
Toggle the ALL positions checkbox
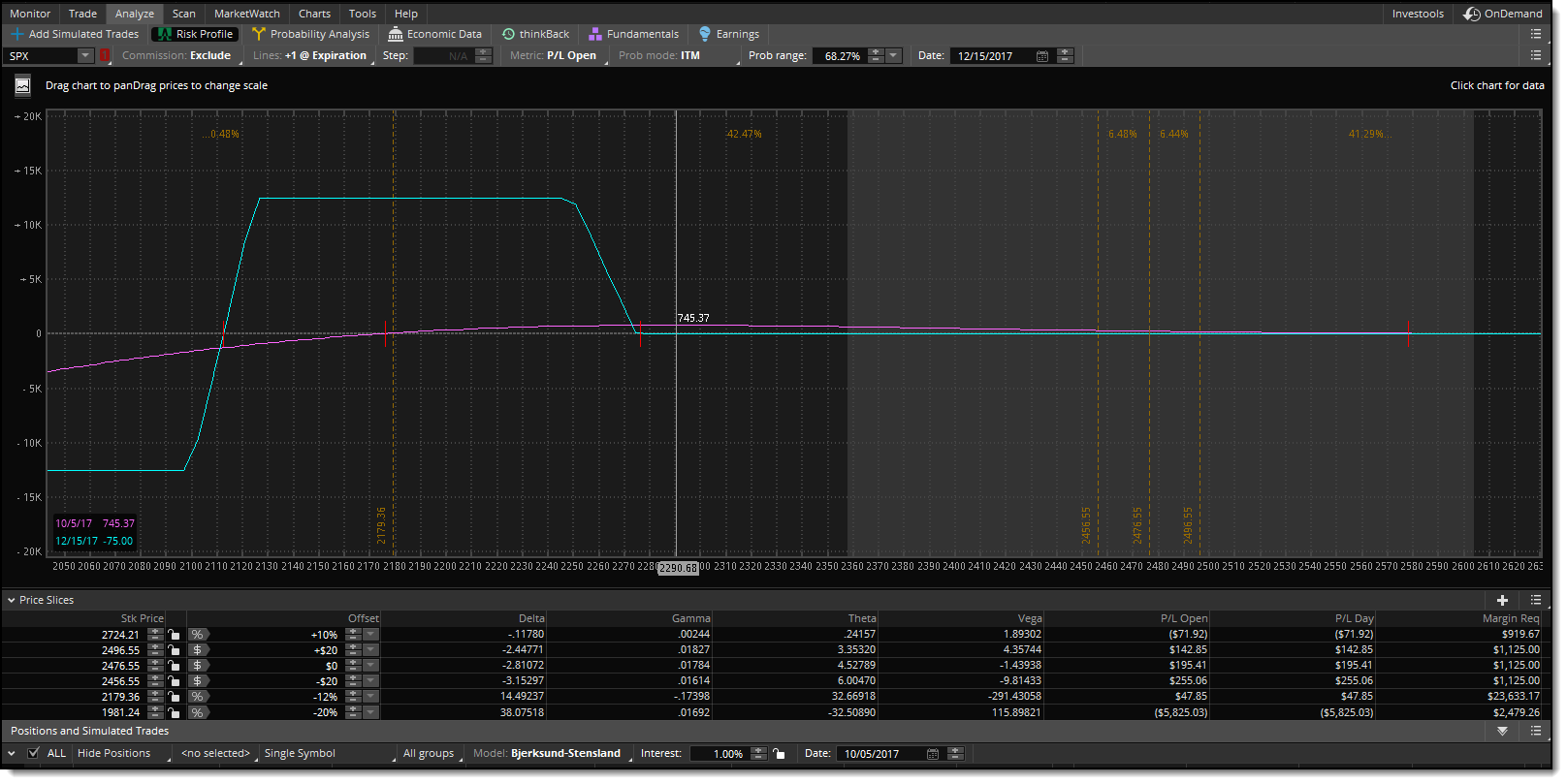pos(34,754)
